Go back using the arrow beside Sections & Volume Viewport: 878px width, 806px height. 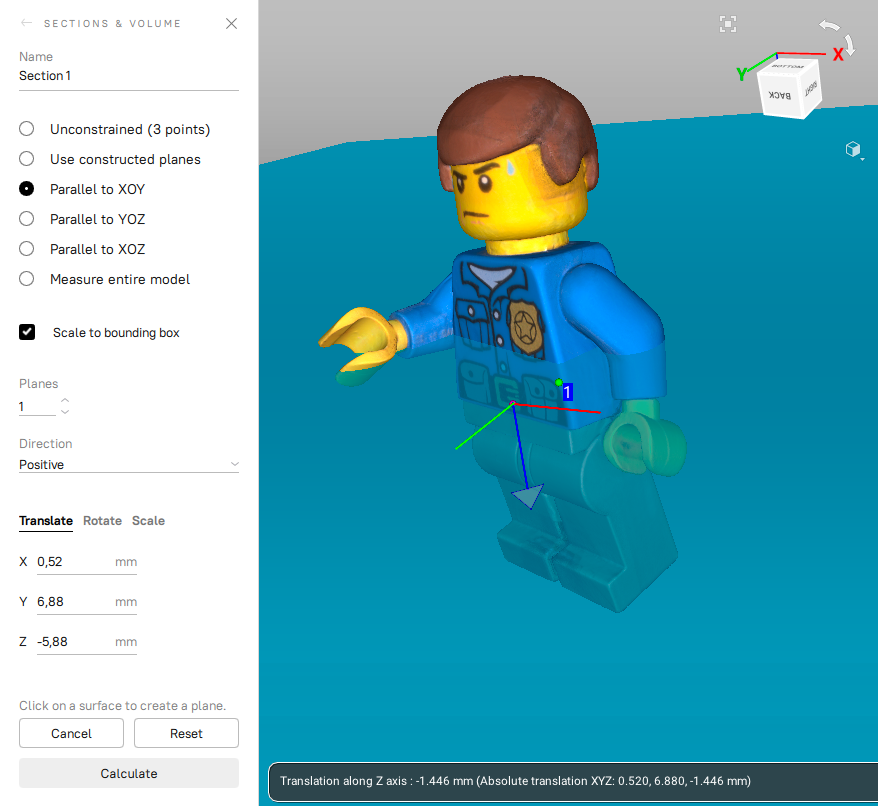point(26,23)
